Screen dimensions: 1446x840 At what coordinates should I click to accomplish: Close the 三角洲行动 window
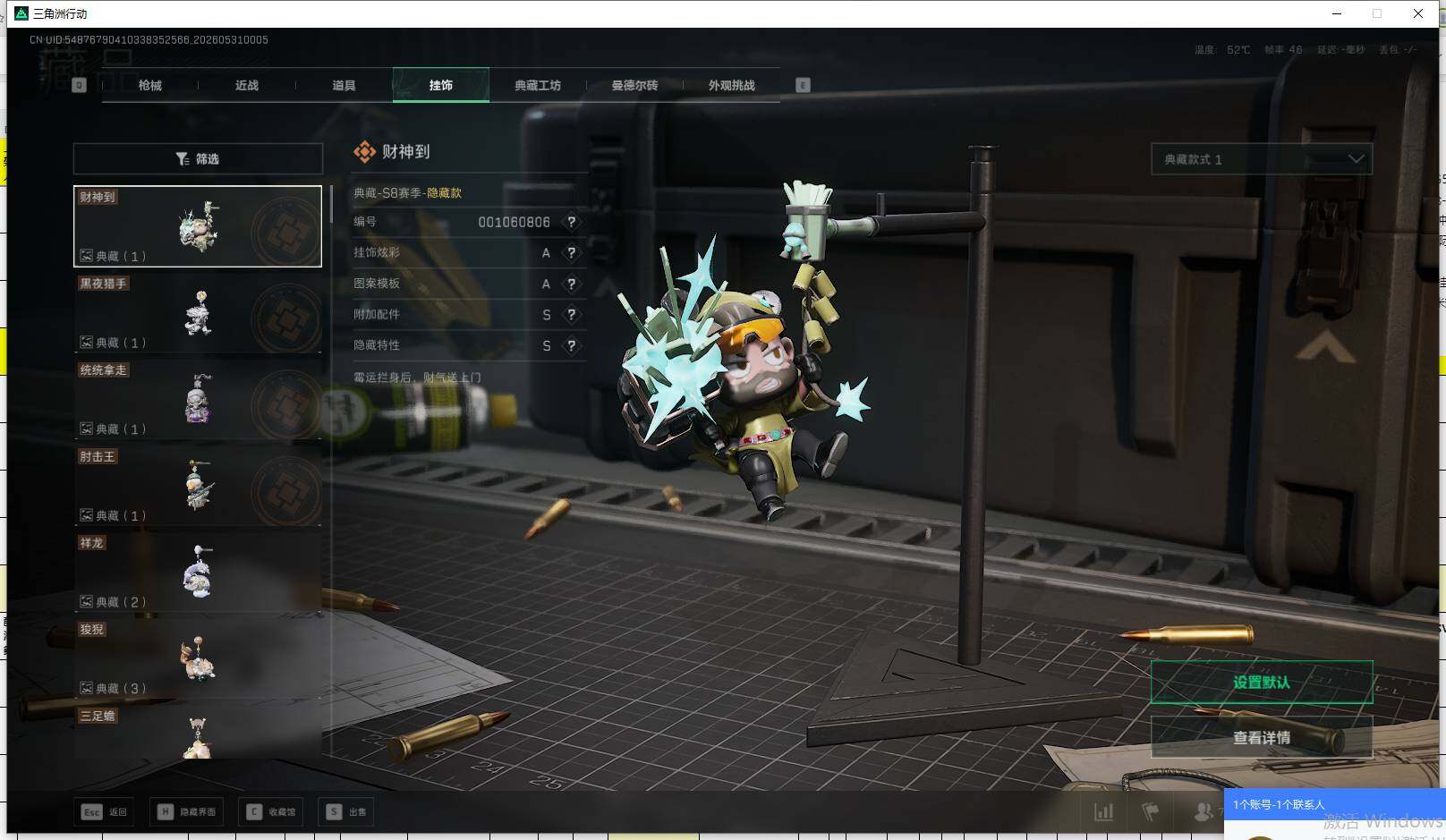(x=1418, y=13)
